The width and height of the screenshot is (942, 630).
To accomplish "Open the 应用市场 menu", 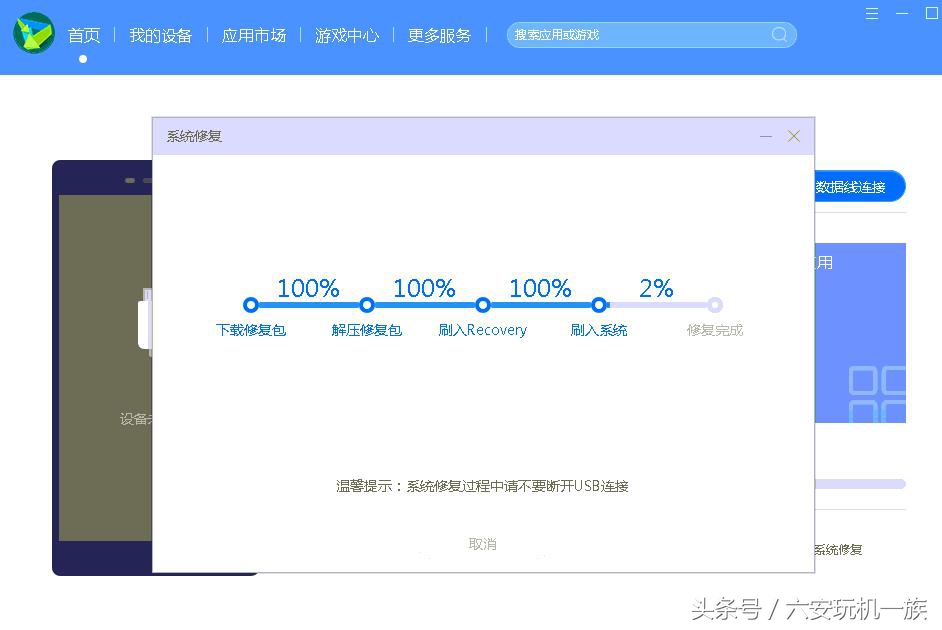I will (x=253, y=34).
